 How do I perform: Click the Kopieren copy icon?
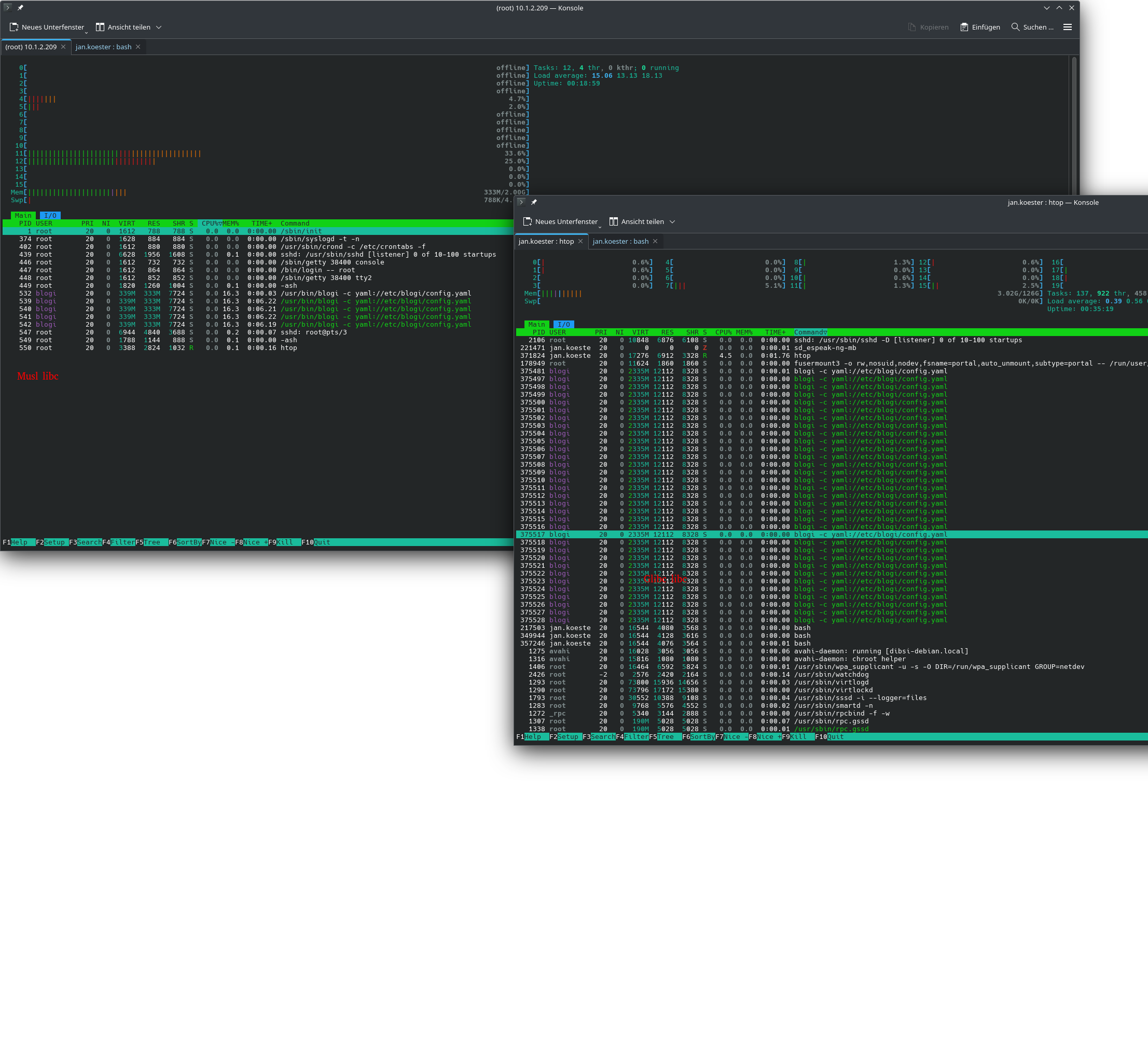click(912, 27)
